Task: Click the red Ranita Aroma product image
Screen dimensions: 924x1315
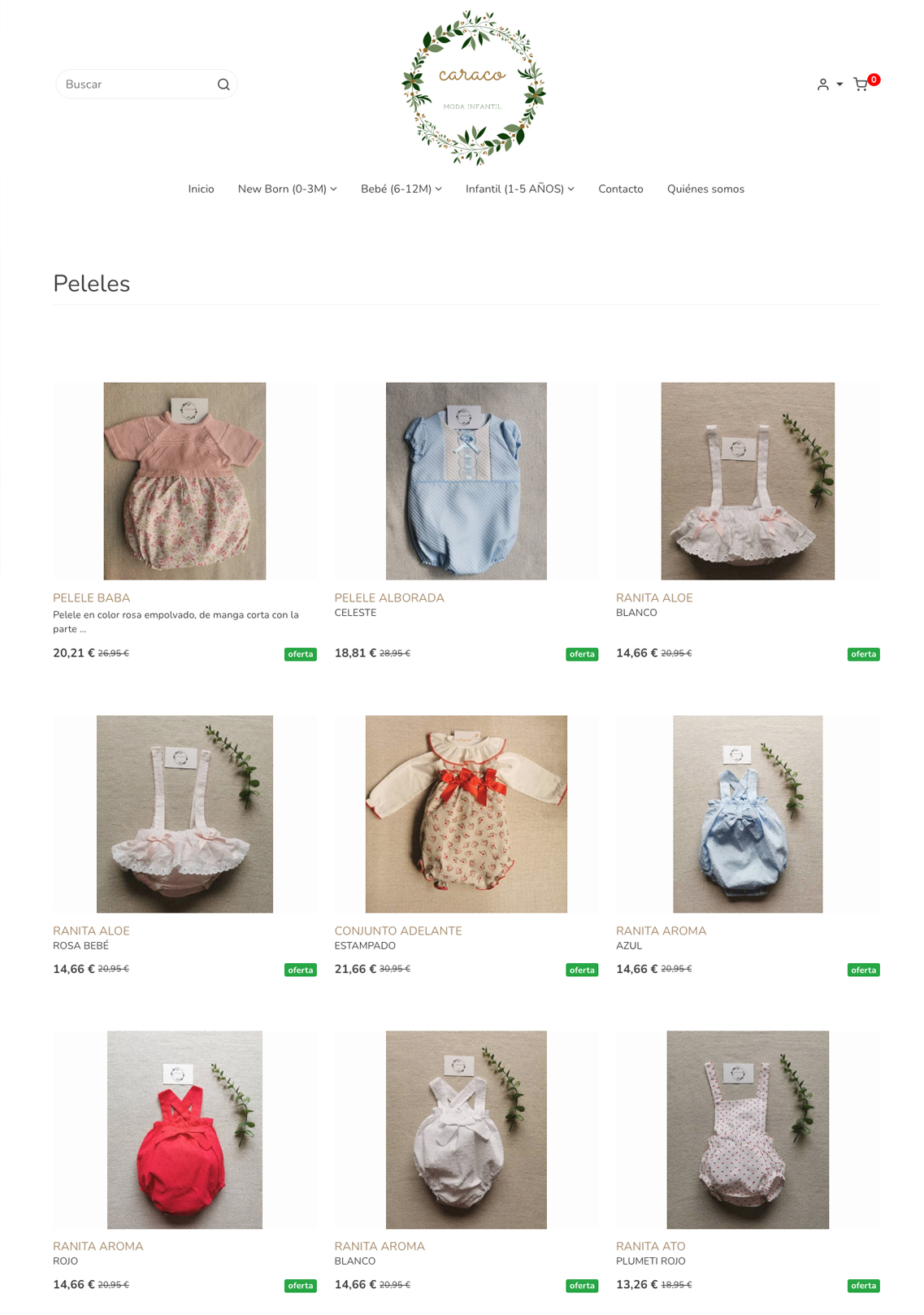Action: [x=184, y=1130]
